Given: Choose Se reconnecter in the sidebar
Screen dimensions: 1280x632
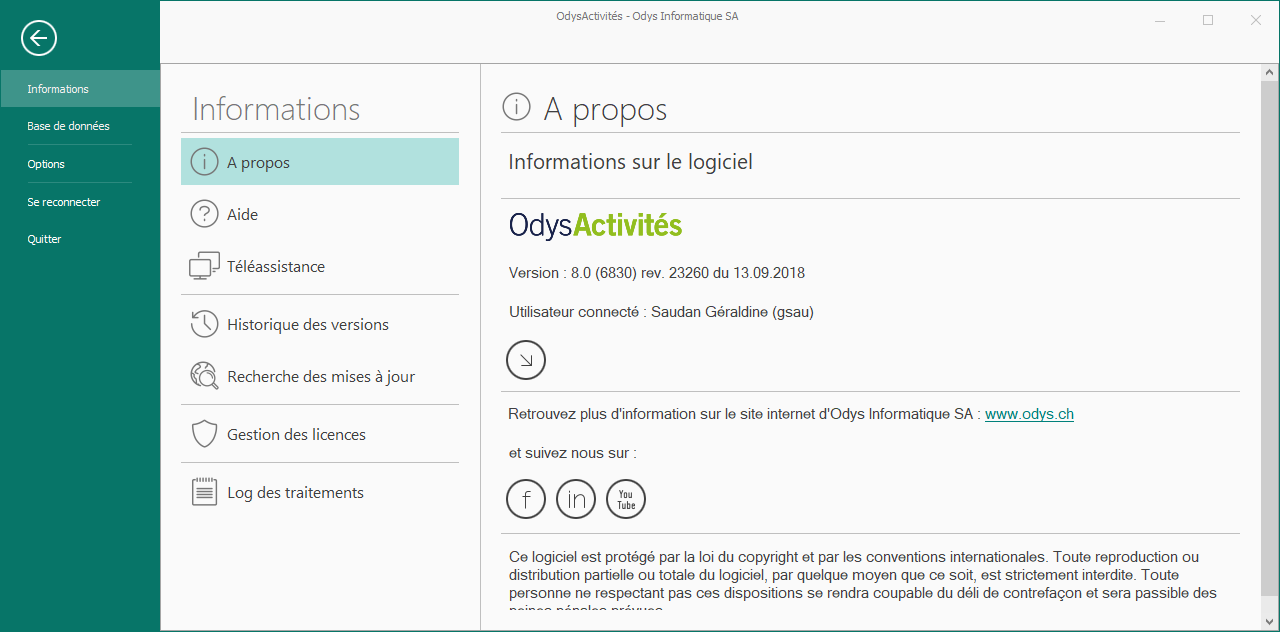Looking at the screenshot, I should (80, 202).
